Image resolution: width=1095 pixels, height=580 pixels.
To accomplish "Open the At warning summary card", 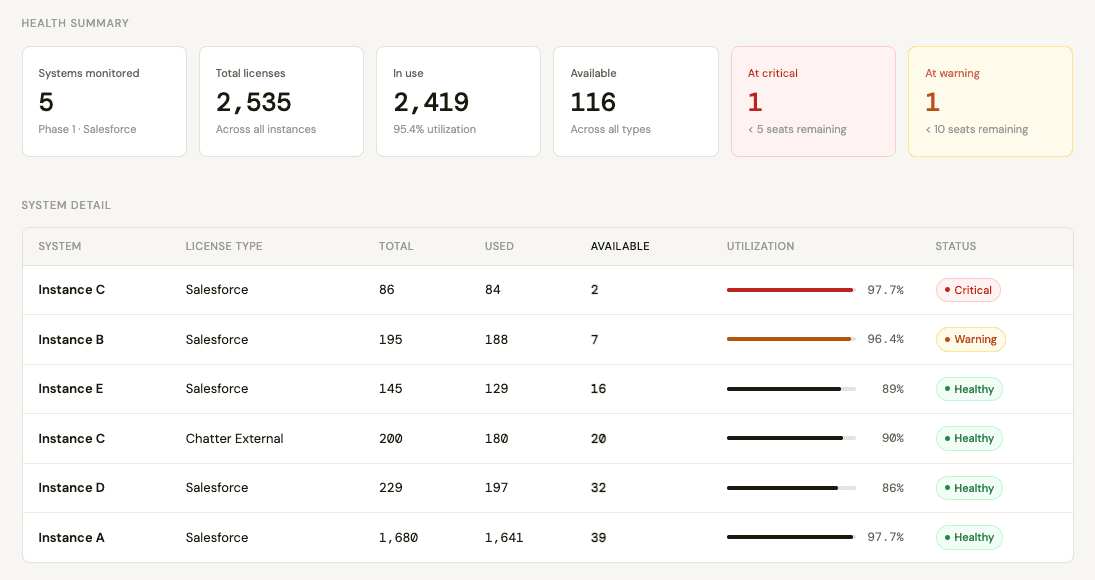I will coord(990,101).
